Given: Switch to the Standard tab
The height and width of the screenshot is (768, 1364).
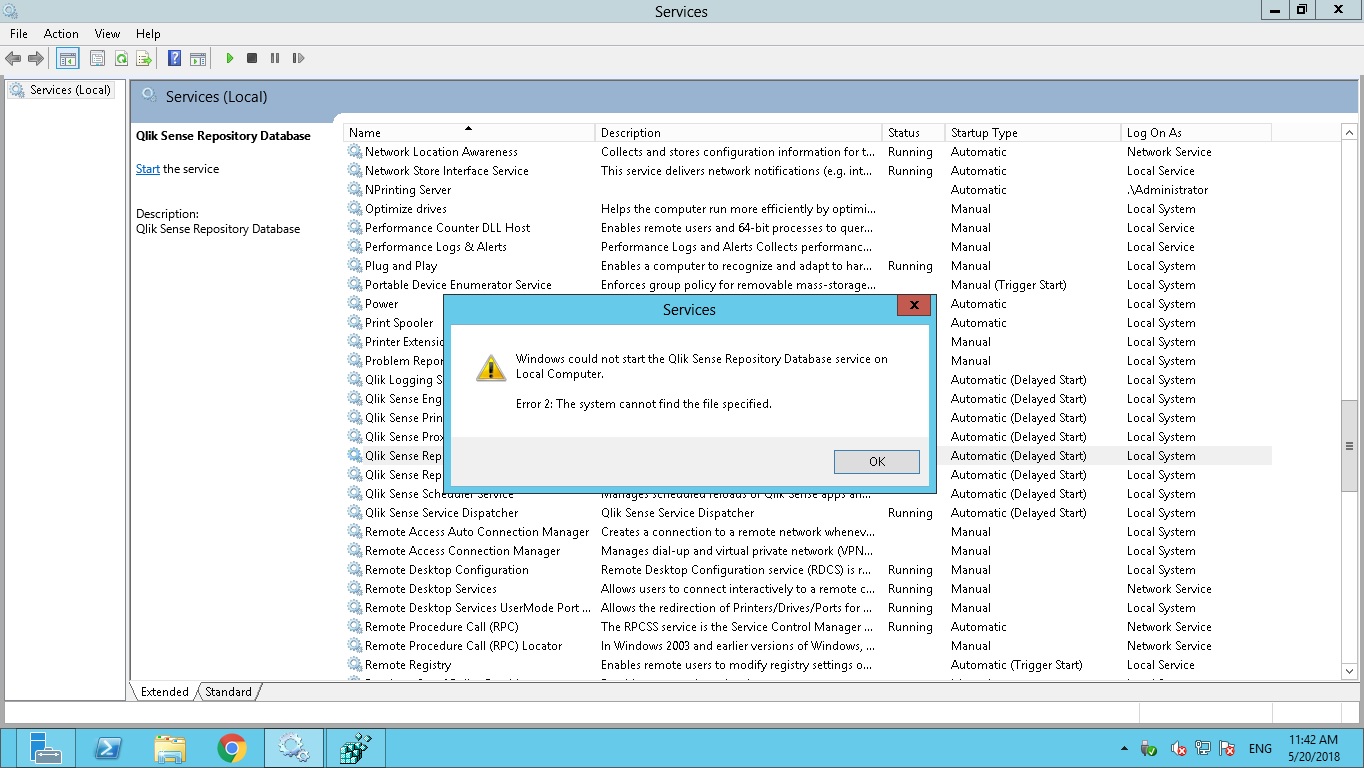Looking at the screenshot, I should click(x=229, y=692).
